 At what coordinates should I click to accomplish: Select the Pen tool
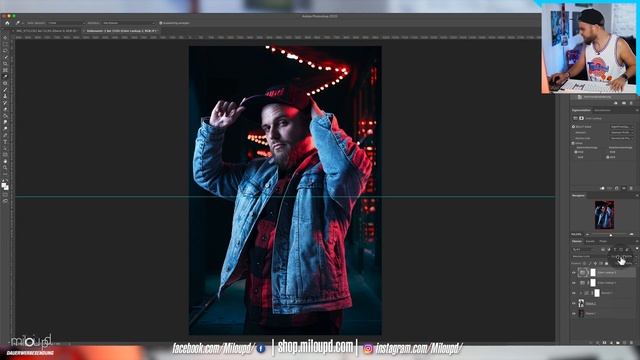coord(5,135)
